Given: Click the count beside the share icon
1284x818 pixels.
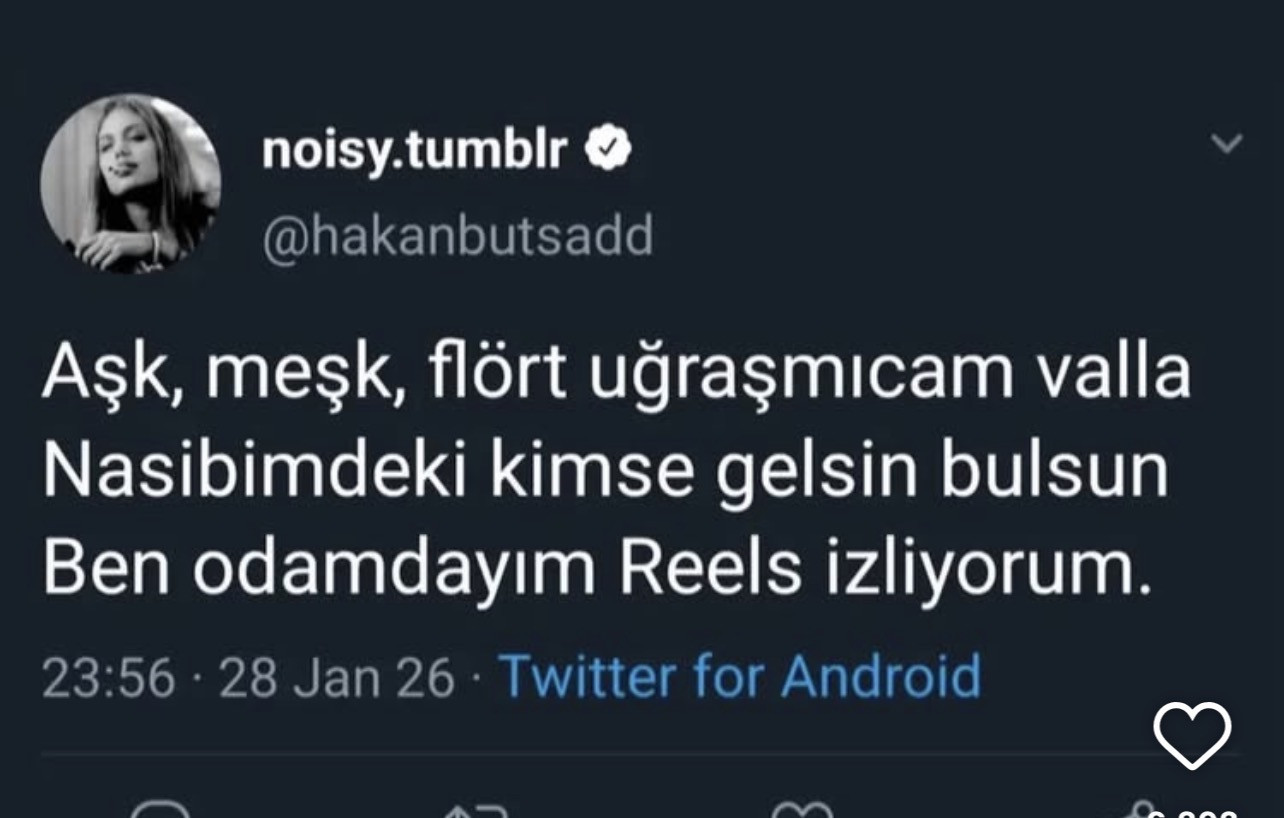Looking at the screenshot, I should [x=1200, y=812].
